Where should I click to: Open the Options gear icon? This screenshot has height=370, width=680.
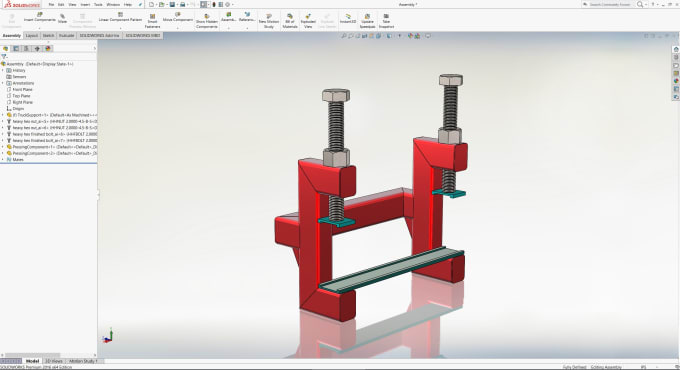tap(227, 4)
